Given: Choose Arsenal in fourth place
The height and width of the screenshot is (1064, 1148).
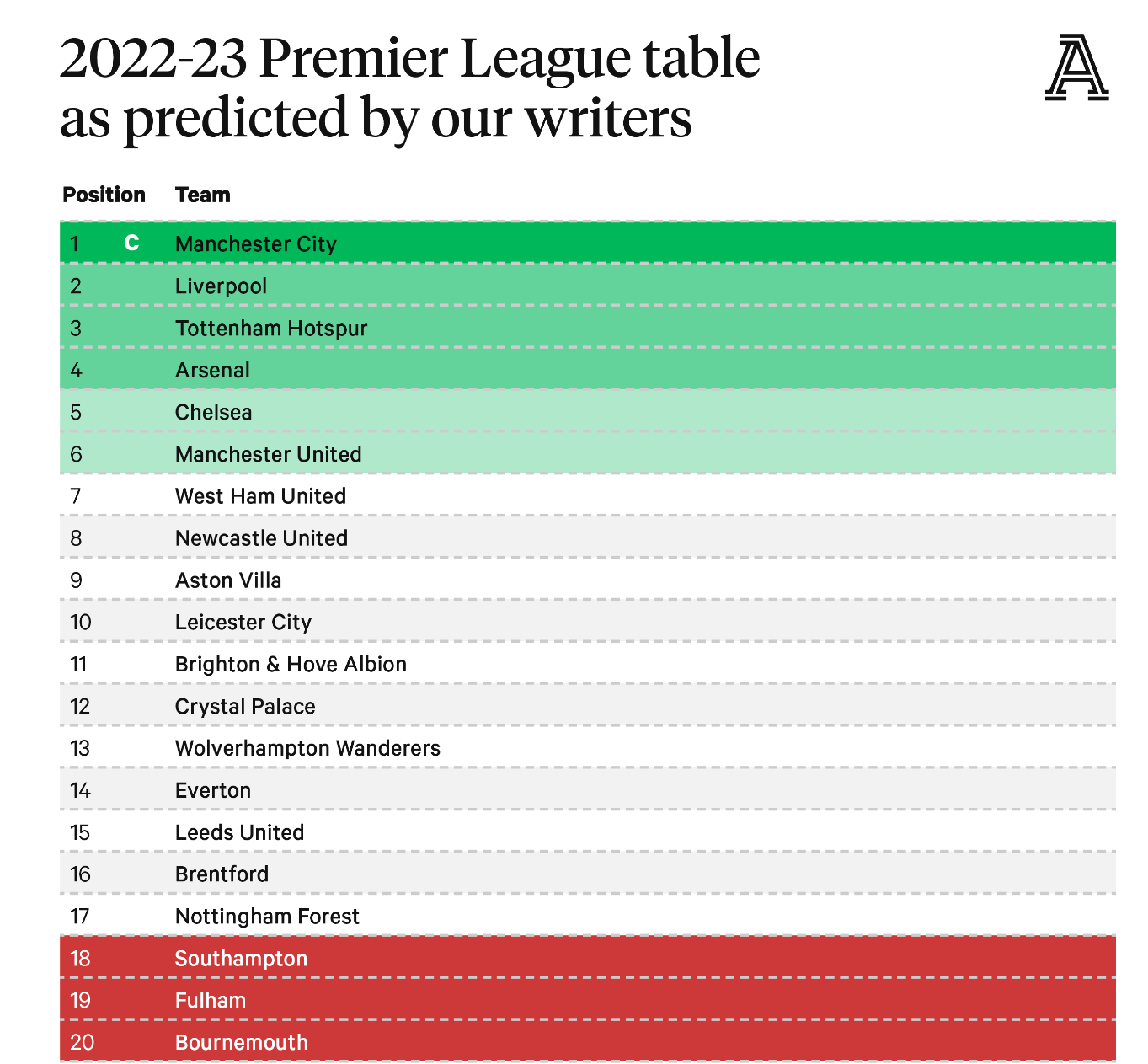Looking at the screenshot, I should coord(212,371).
